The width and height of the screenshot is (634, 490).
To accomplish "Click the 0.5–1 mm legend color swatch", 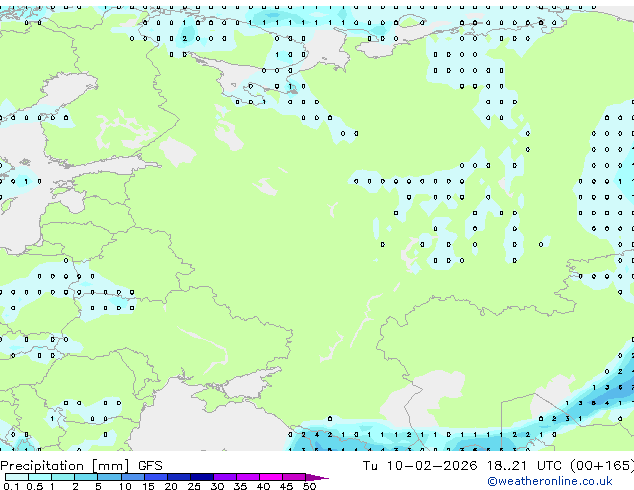I will click(x=40, y=477).
